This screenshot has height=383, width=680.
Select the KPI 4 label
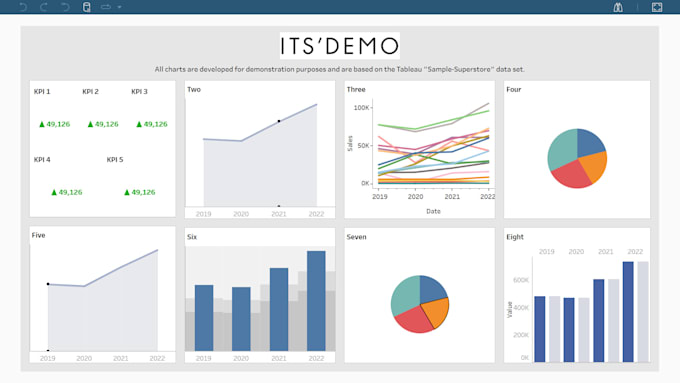click(x=42, y=160)
